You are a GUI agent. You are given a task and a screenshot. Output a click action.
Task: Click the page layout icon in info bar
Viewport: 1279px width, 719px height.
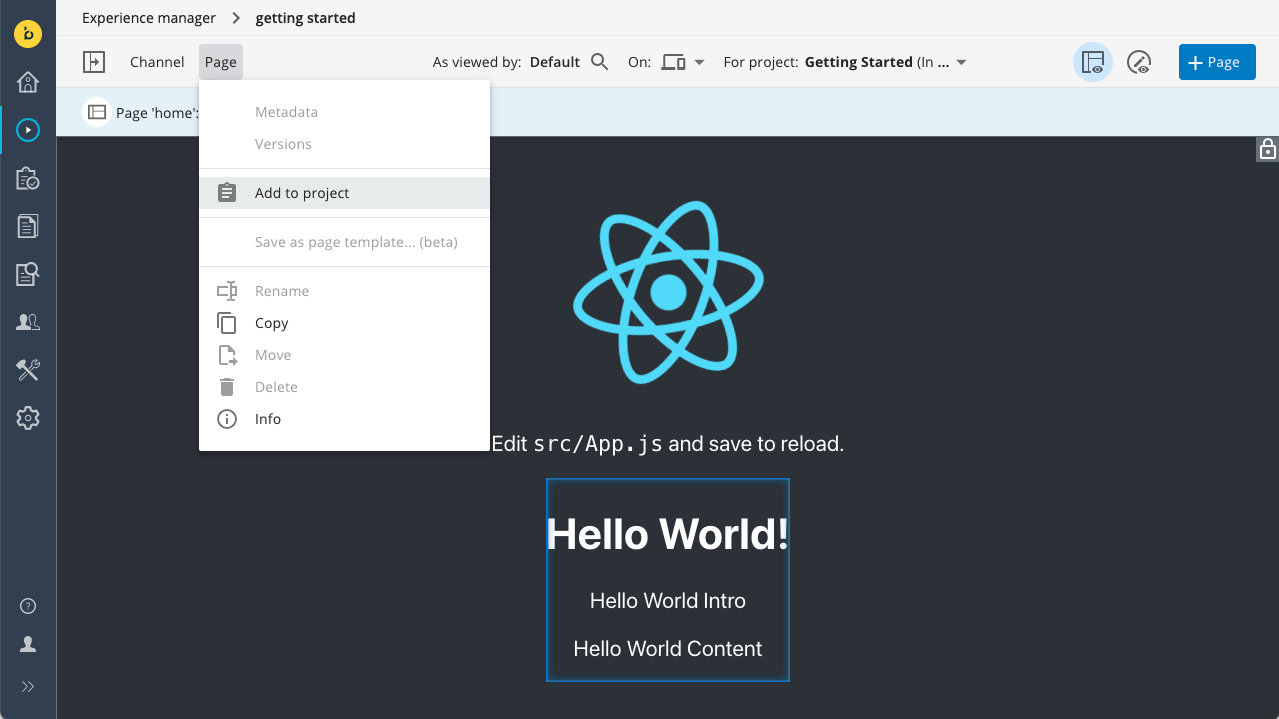(97, 112)
